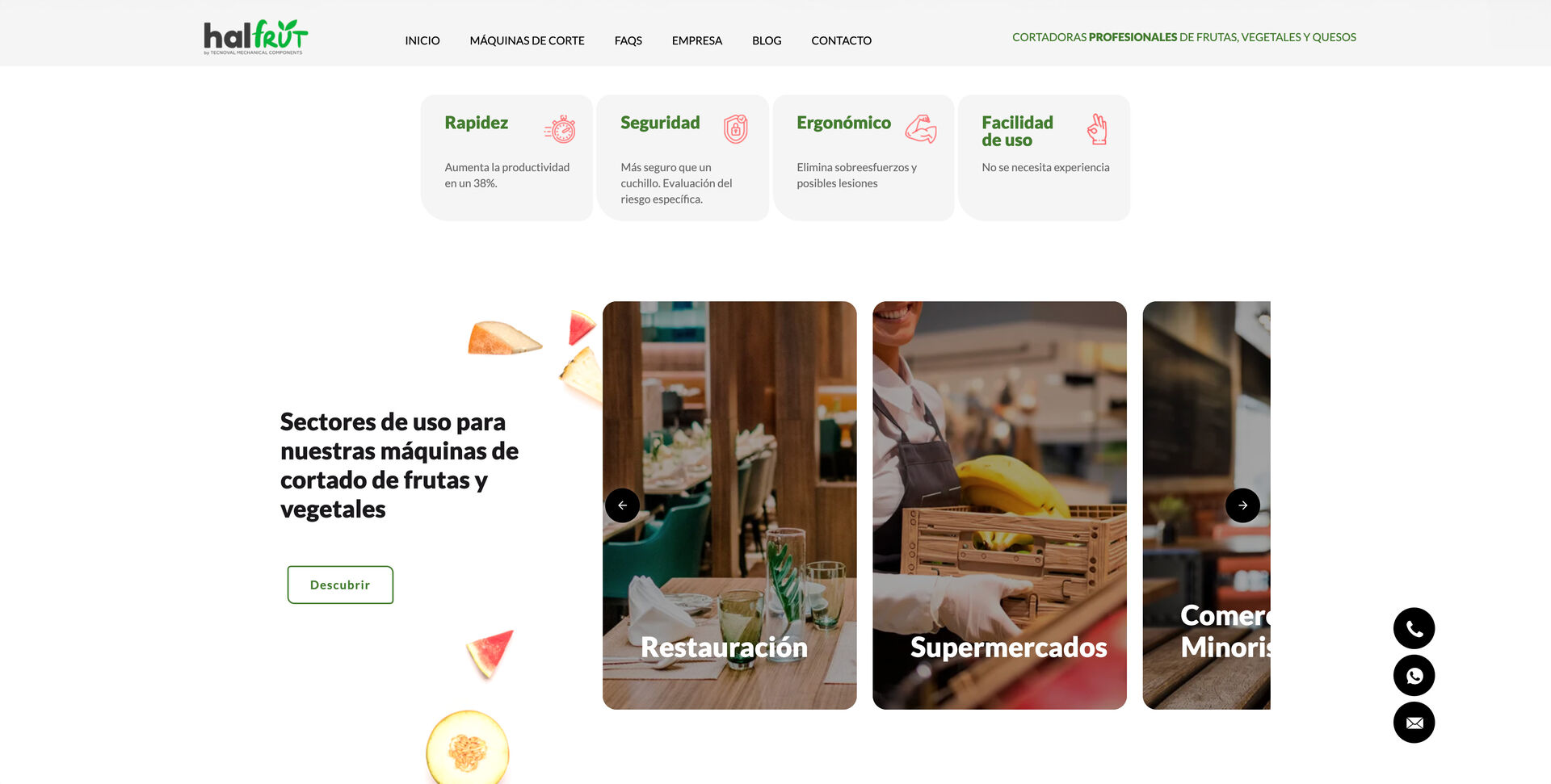Open the WhatsApp chat floating icon
Screen dimensions: 1551x784
pos(1414,676)
